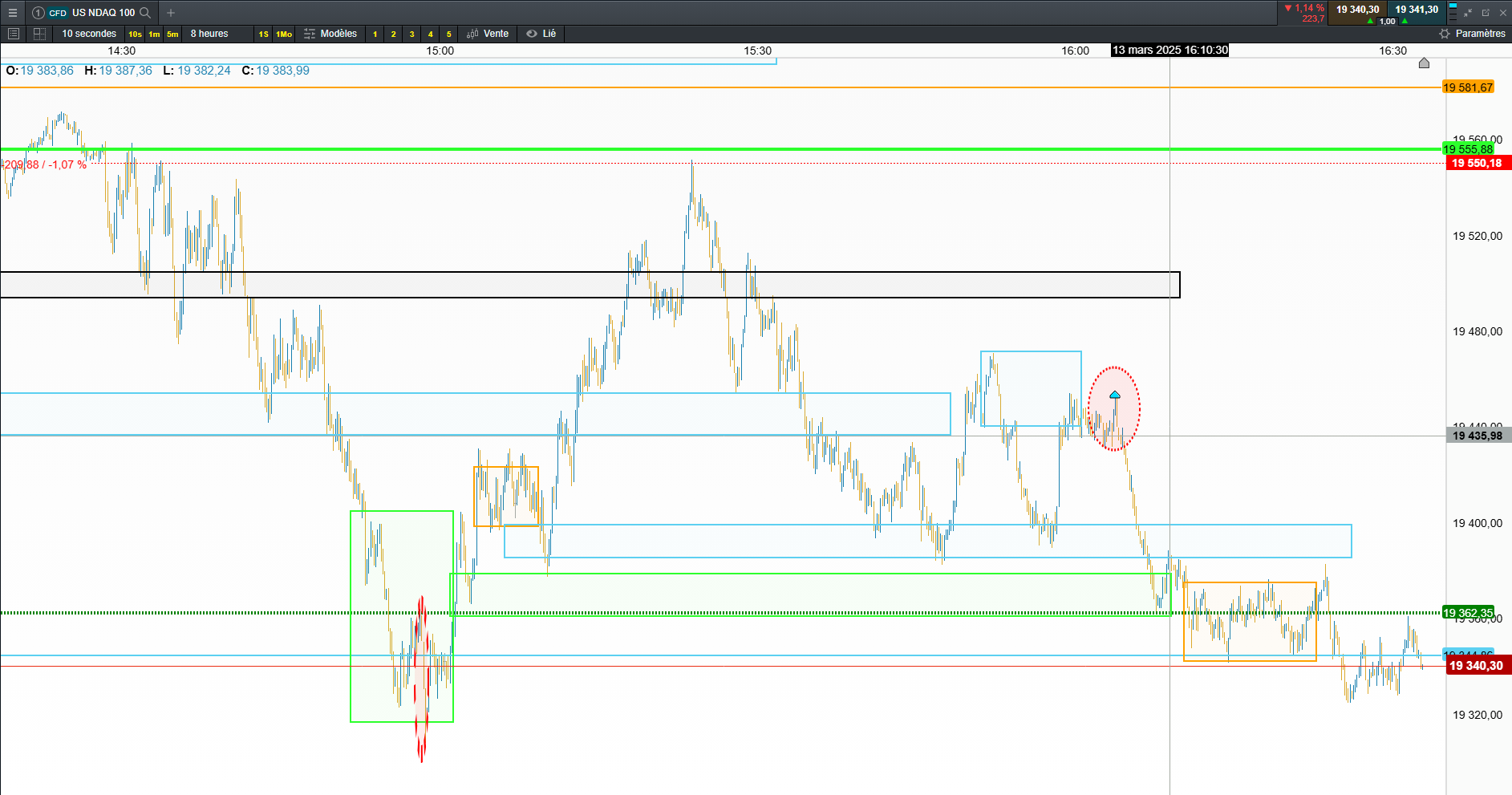The image size is (1512, 795).
Task: Click the close value 19 383,99
Action: [x=282, y=71]
